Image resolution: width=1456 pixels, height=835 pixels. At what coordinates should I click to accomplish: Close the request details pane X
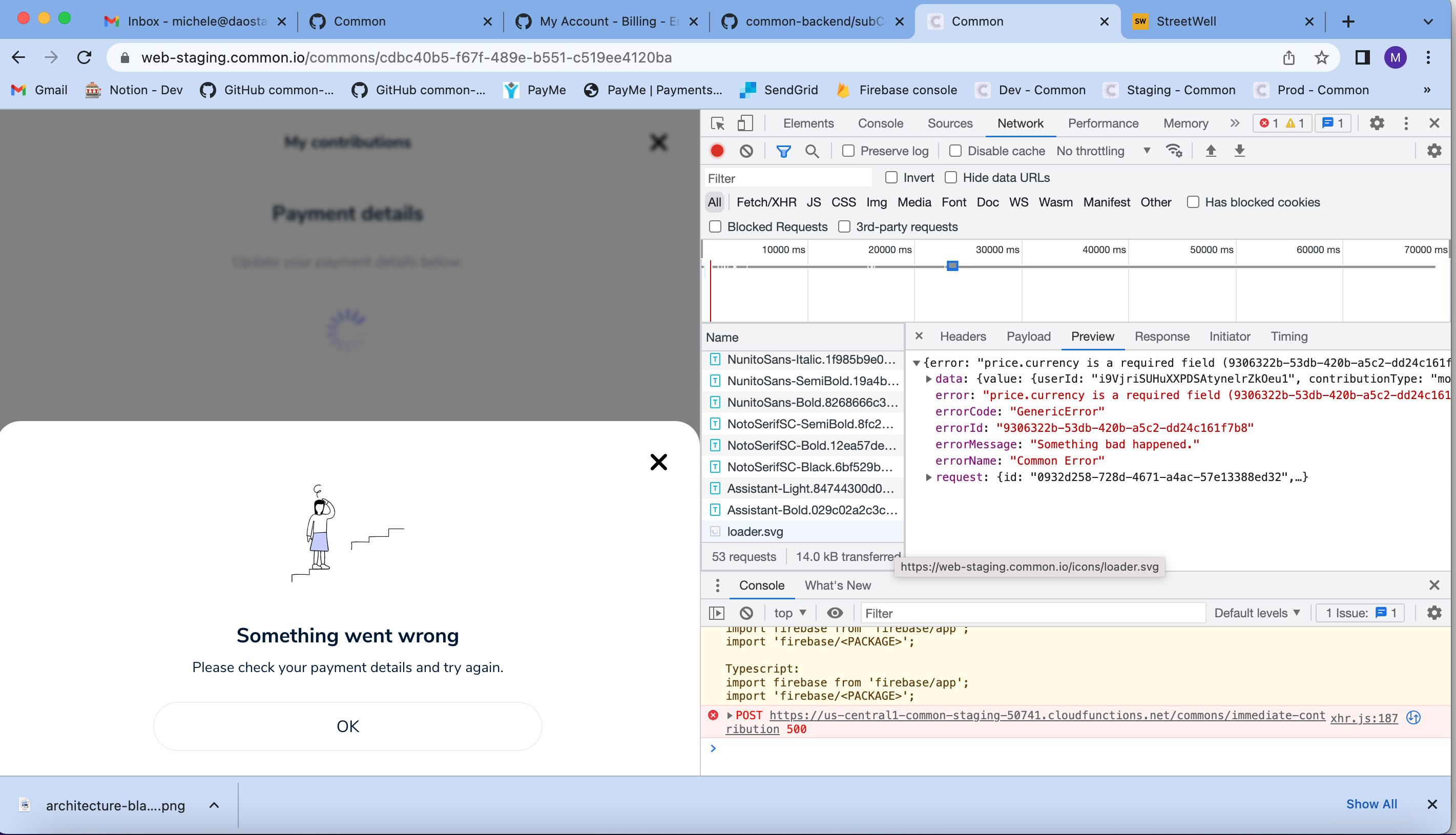tap(919, 336)
